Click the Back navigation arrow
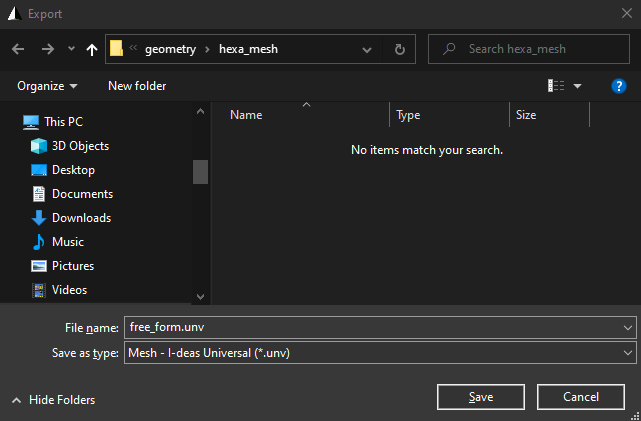The image size is (641, 421). pos(18,49)
